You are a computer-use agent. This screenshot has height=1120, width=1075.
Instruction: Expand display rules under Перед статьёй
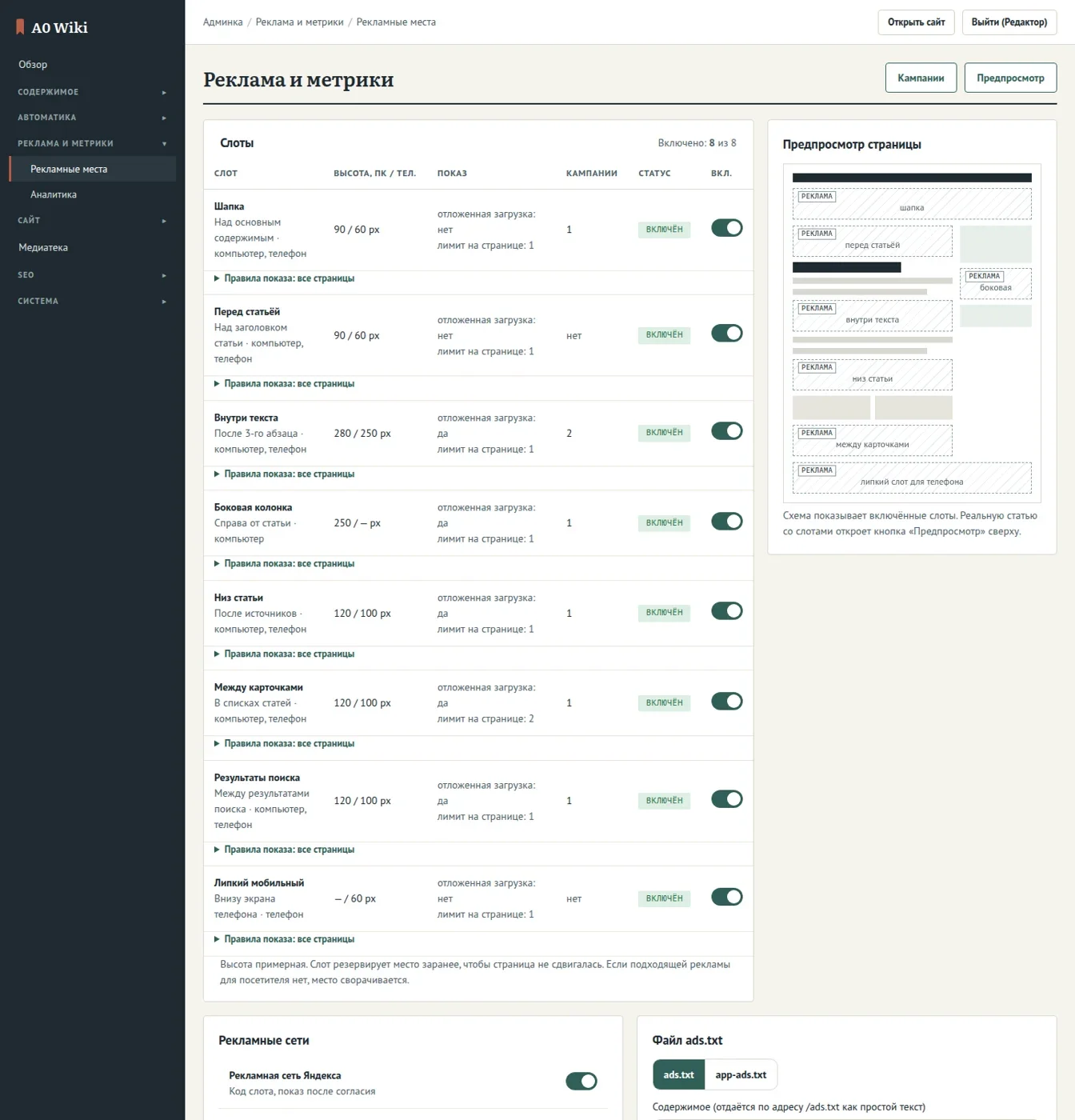click(x=284, y=384)
